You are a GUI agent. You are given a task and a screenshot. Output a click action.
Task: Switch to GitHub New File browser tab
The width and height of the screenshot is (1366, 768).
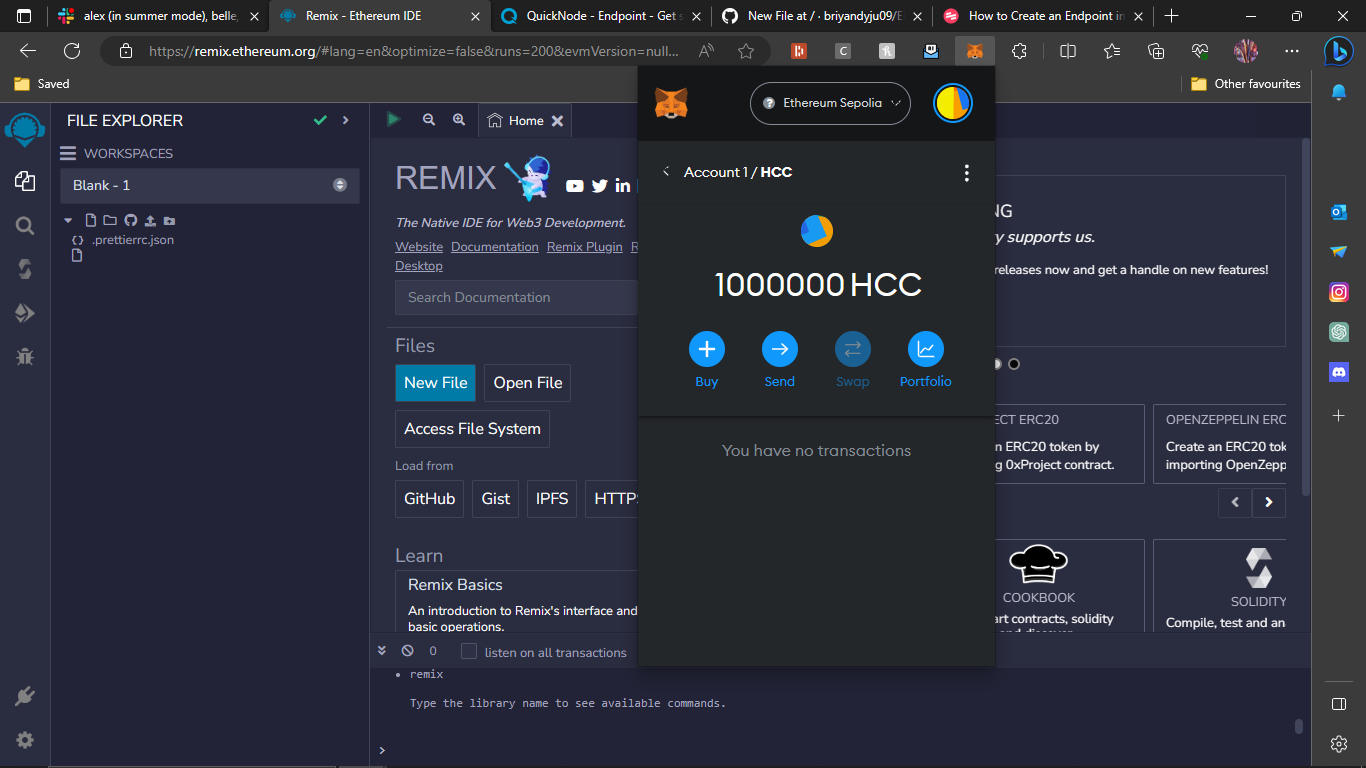tap(822, 16)
